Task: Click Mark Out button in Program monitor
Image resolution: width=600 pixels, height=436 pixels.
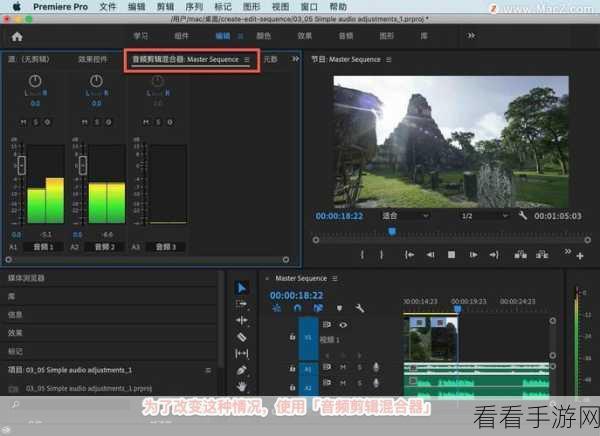Action: click(381, 255)
